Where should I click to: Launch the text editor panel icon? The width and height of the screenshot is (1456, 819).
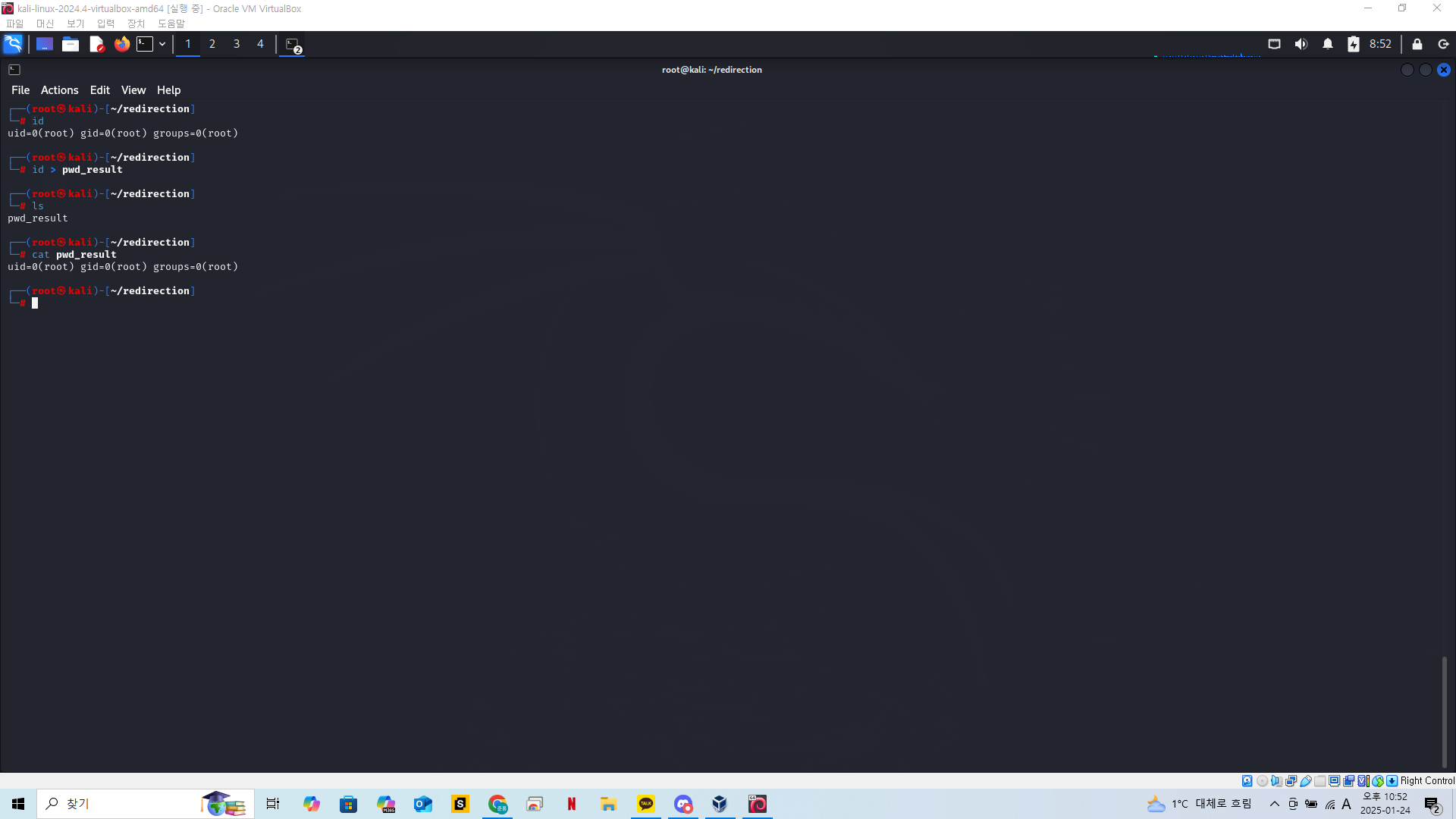pos(96,44)
